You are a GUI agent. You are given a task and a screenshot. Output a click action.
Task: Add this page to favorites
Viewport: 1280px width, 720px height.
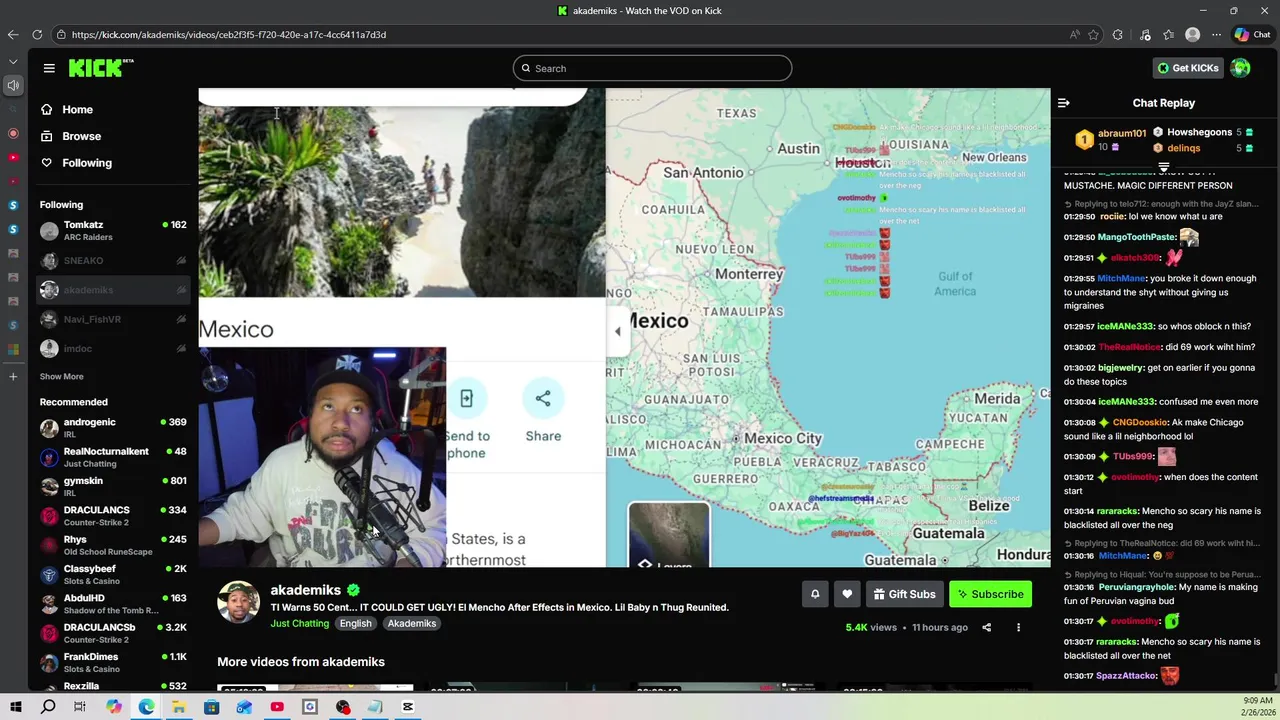[1093, 34]
